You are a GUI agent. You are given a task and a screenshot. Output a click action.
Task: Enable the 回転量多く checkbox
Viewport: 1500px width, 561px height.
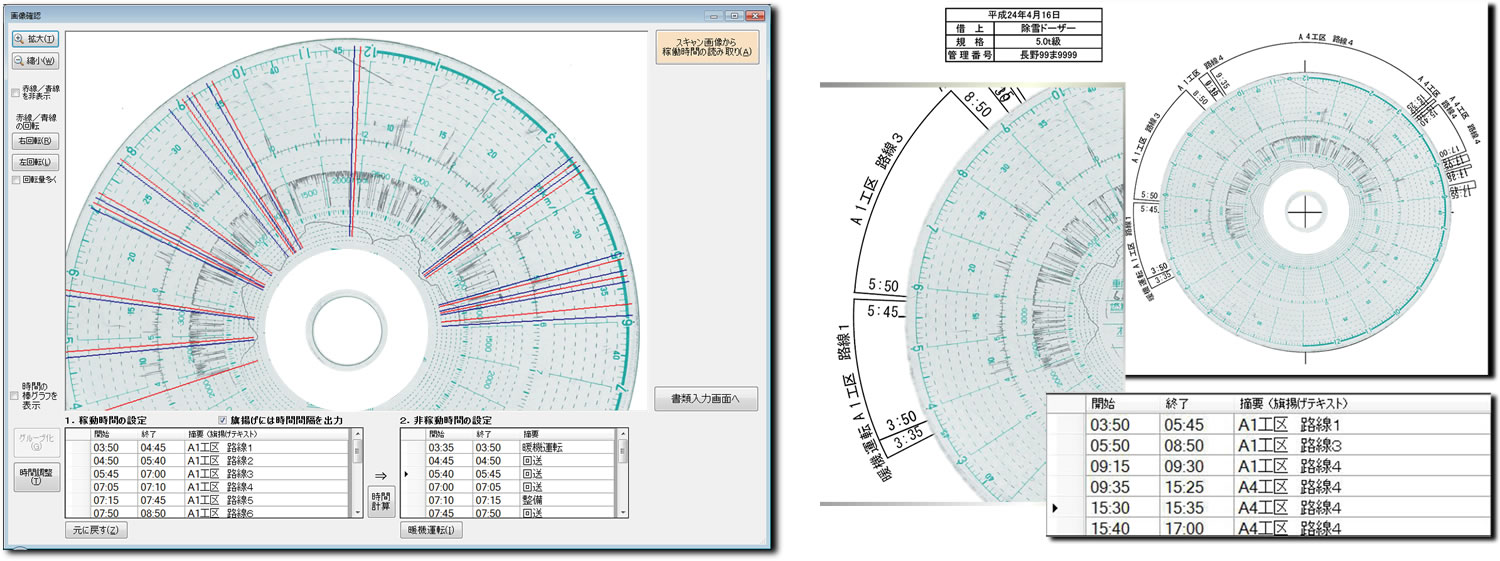click(15, 181)
